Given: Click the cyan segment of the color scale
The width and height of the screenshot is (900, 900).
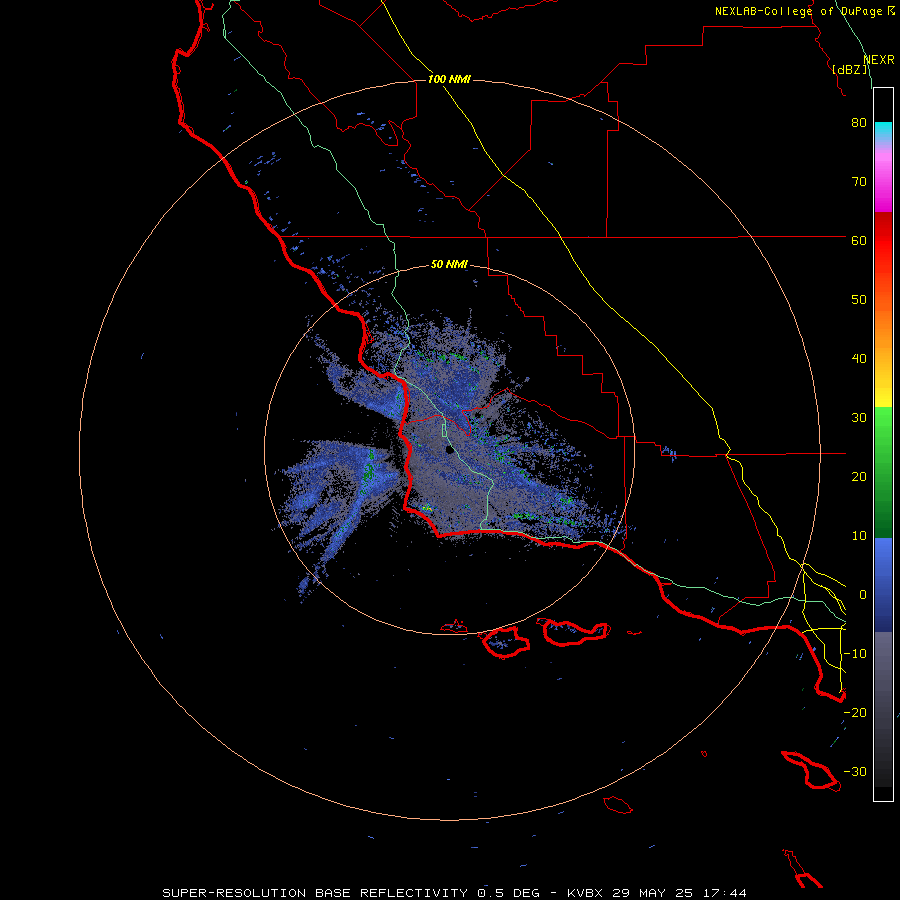Looking at the screenshot, I should pyautogui.click(x=883, y=131).
